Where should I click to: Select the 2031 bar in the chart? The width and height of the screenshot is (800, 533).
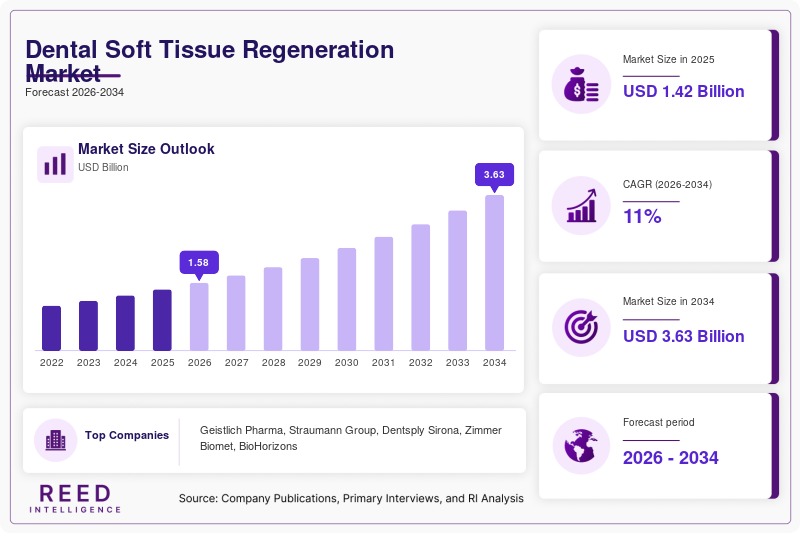384,294
